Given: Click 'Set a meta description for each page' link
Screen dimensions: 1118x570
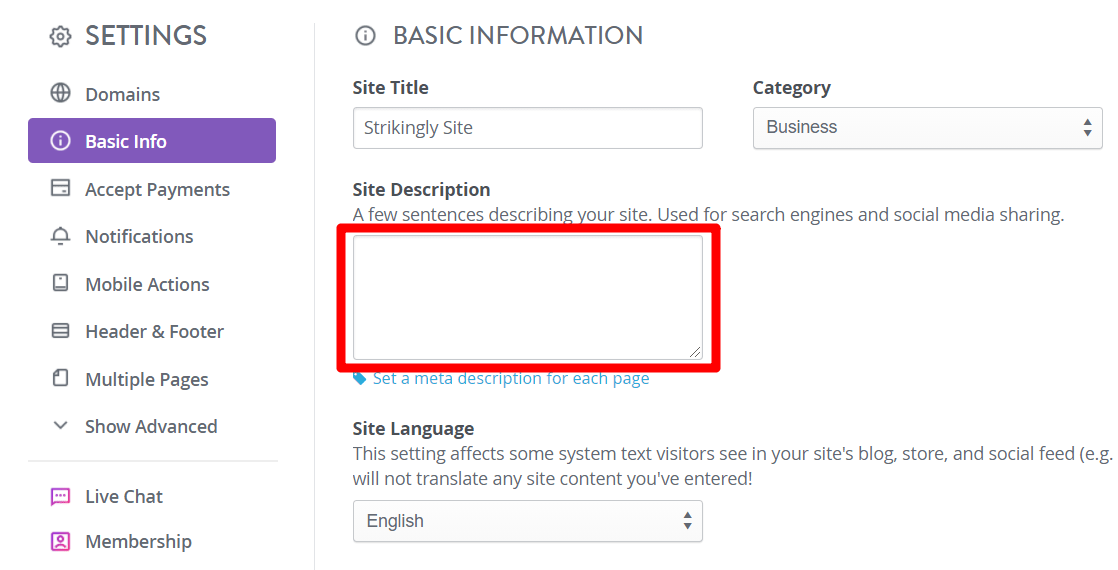Looking at the screenshot, I should click(x=510, y=379).
